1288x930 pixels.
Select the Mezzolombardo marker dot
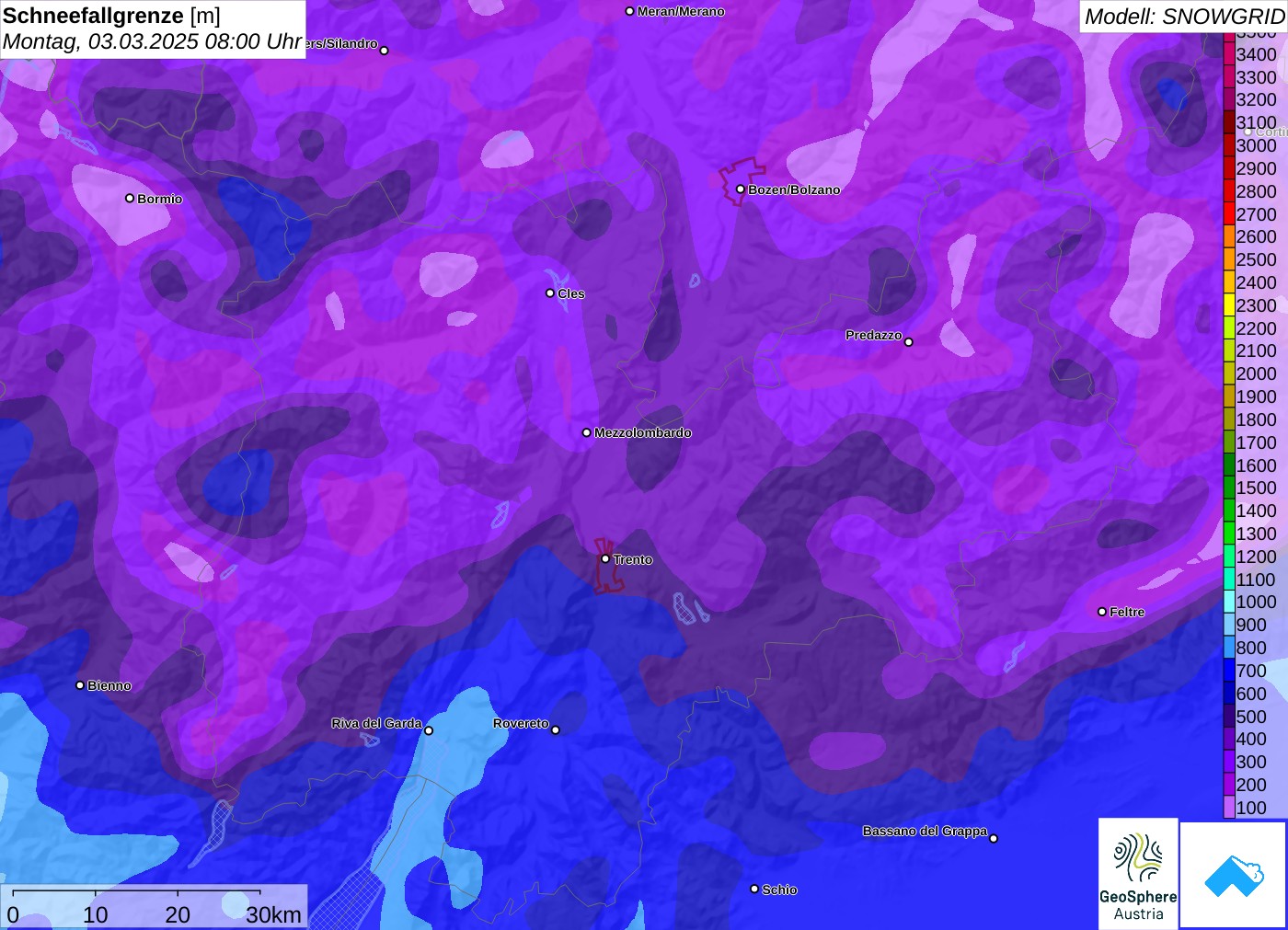point(587,432)
